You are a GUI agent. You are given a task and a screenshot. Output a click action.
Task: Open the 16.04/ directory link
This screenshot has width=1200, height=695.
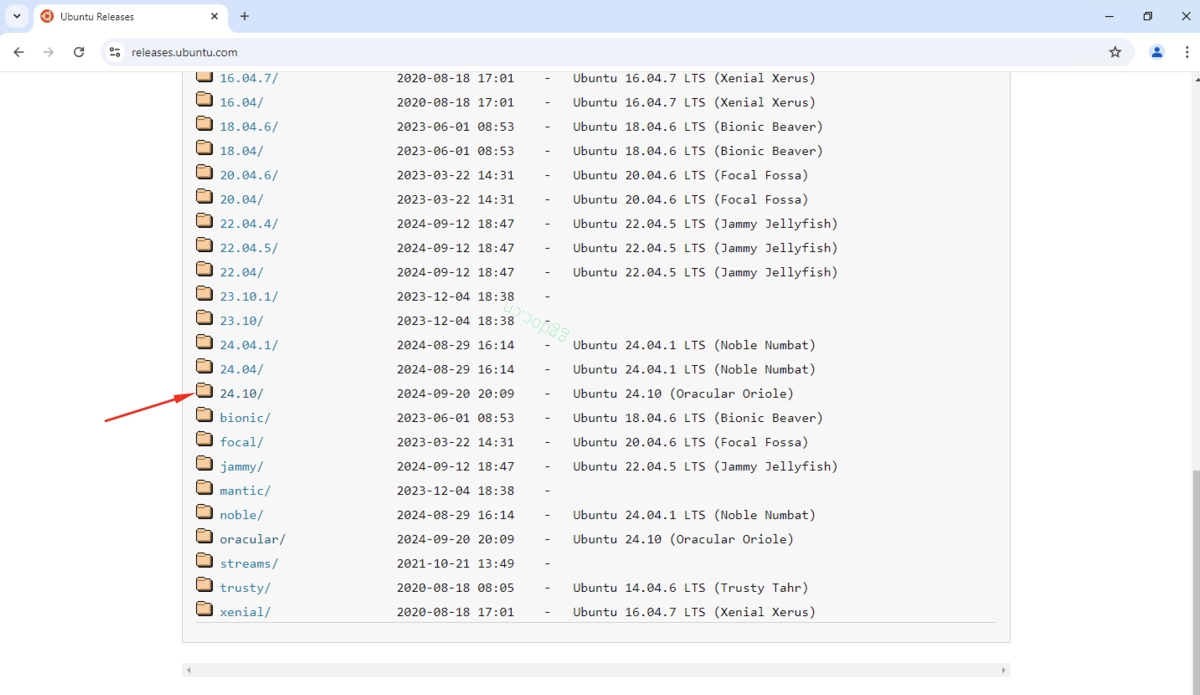242,103
